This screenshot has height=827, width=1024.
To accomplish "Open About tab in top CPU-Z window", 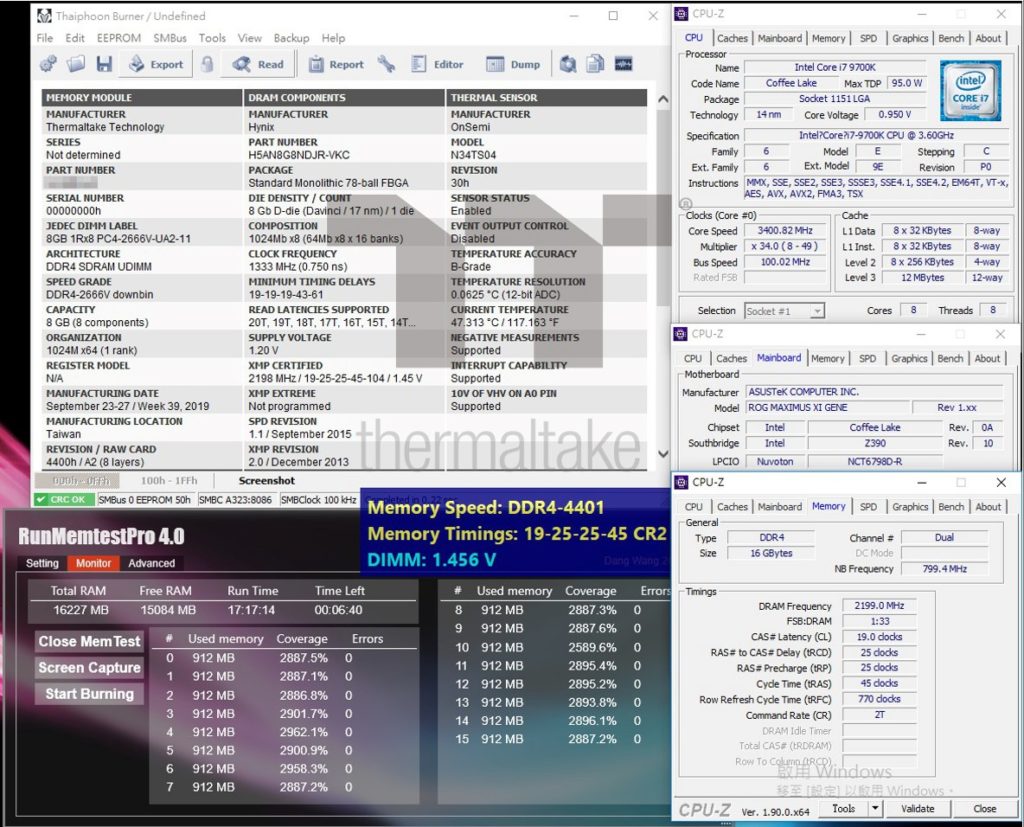I will 988,39.
